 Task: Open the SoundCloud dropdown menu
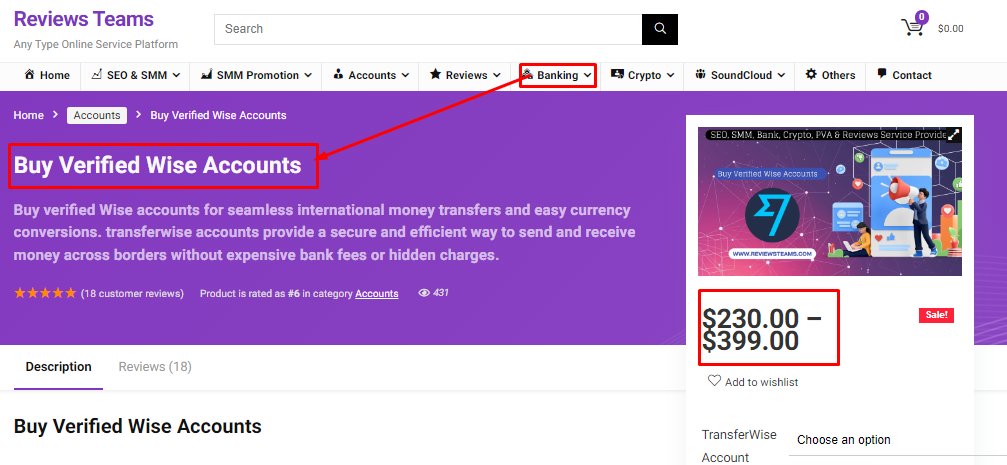(781, 75)
